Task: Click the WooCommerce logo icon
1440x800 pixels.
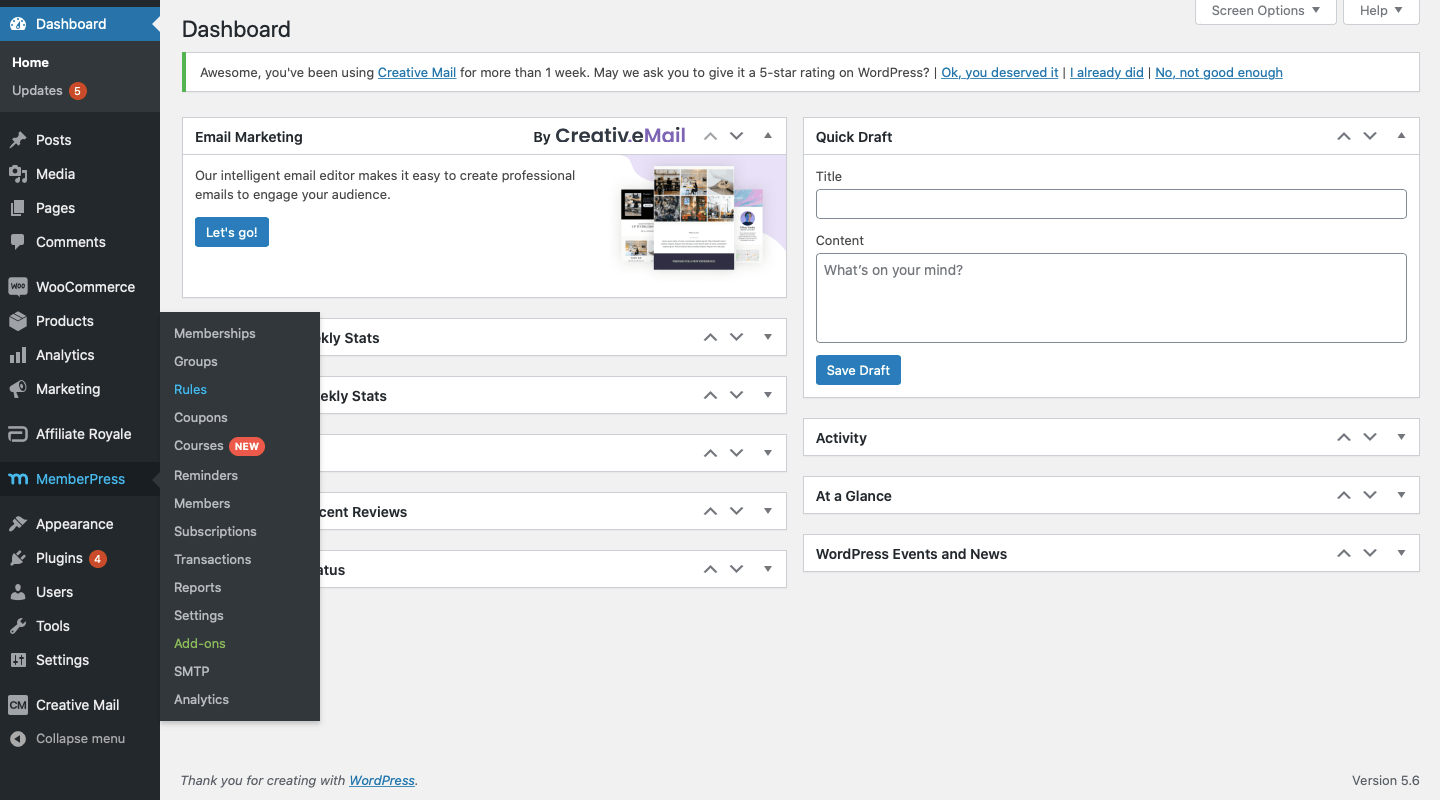Action: coord(18,287)
